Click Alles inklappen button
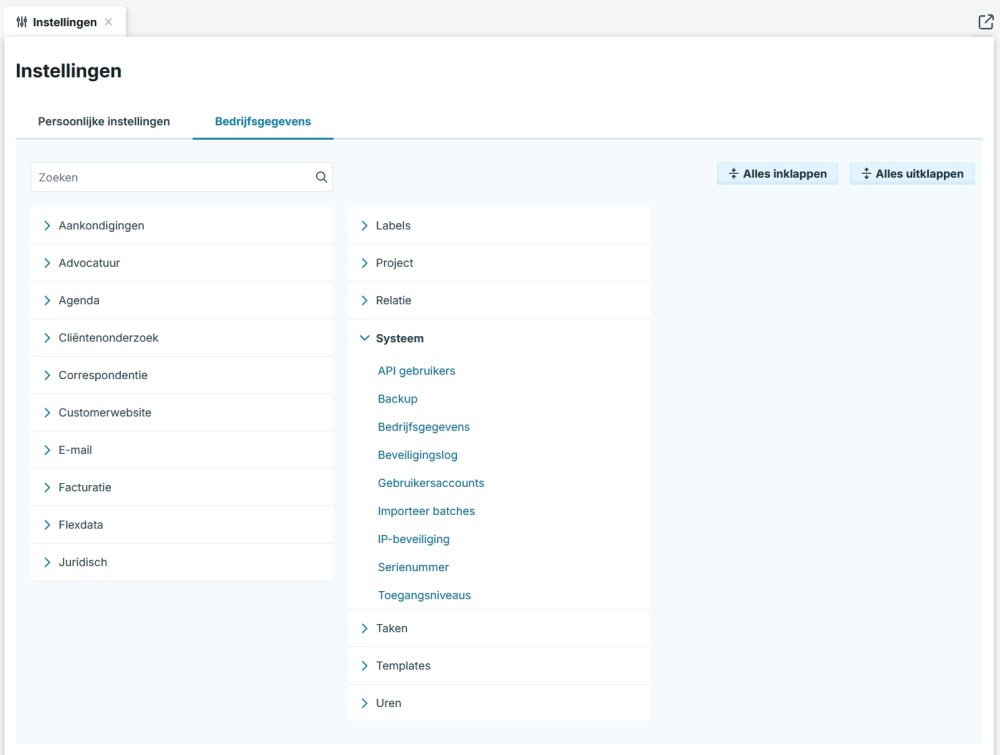Image resolution: width=1000 pixels, height=755 pixels. pos(777,173)
